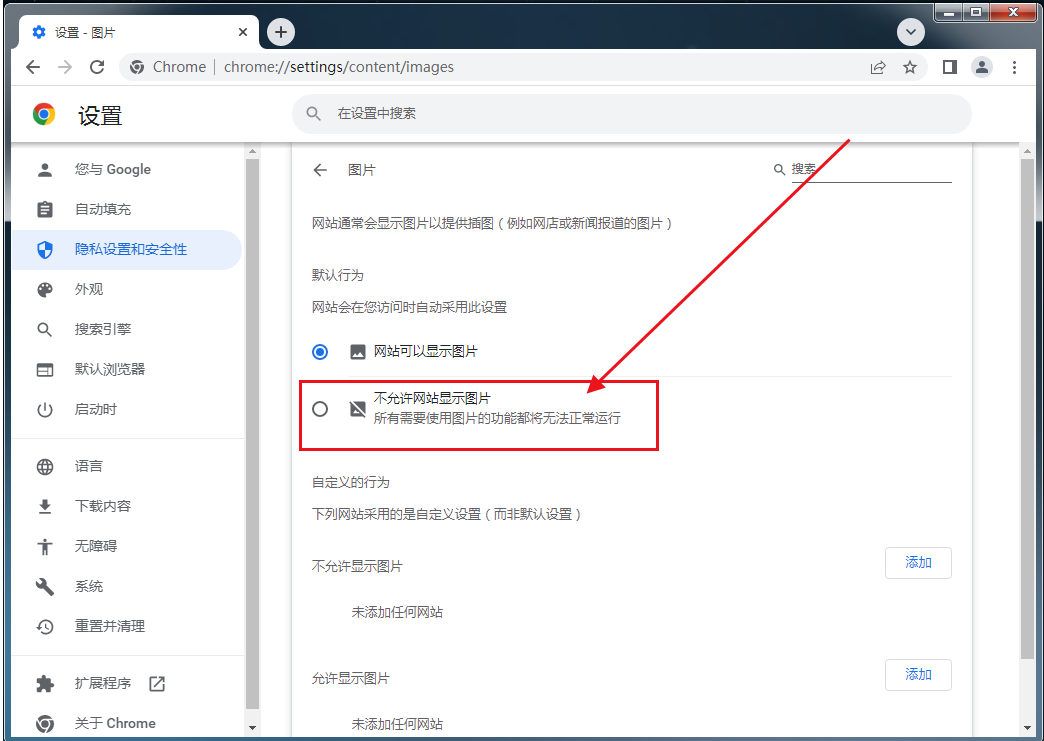
Task: Click the Chrome logo next to 设置
Action: tap(44, 115)
